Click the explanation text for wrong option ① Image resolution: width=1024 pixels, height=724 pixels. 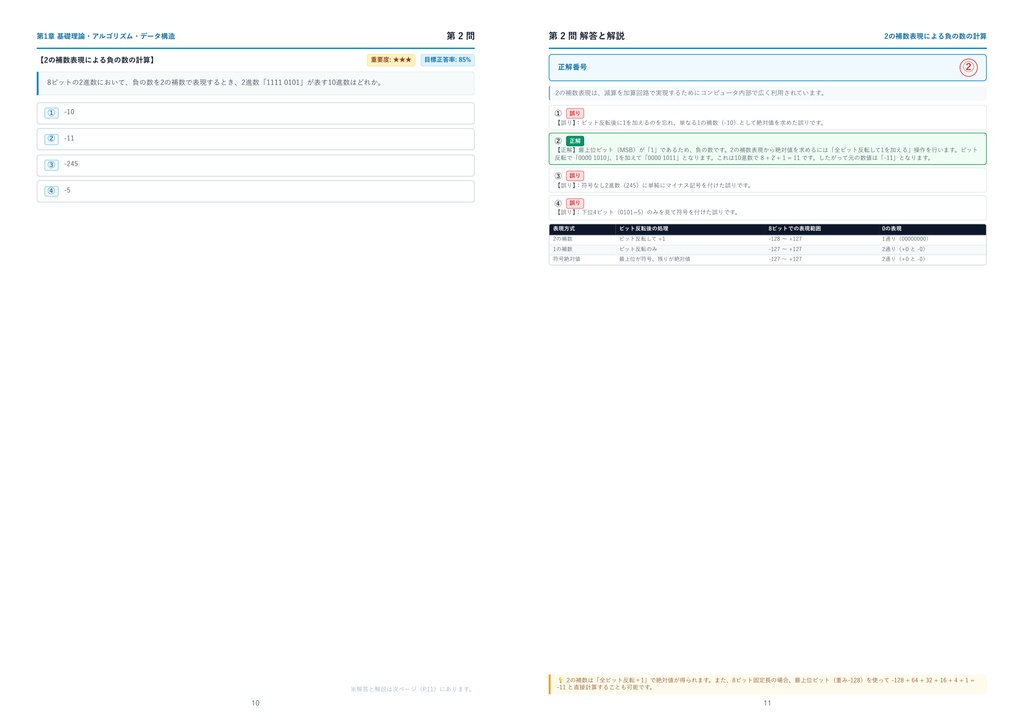pyautogui.click(x=690, y=123)
